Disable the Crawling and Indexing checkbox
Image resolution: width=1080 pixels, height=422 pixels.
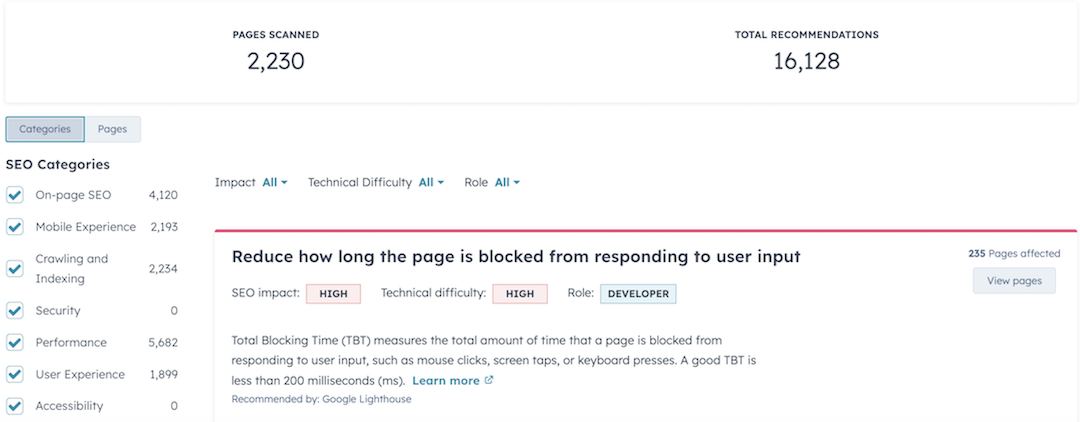tap(15, 268)
